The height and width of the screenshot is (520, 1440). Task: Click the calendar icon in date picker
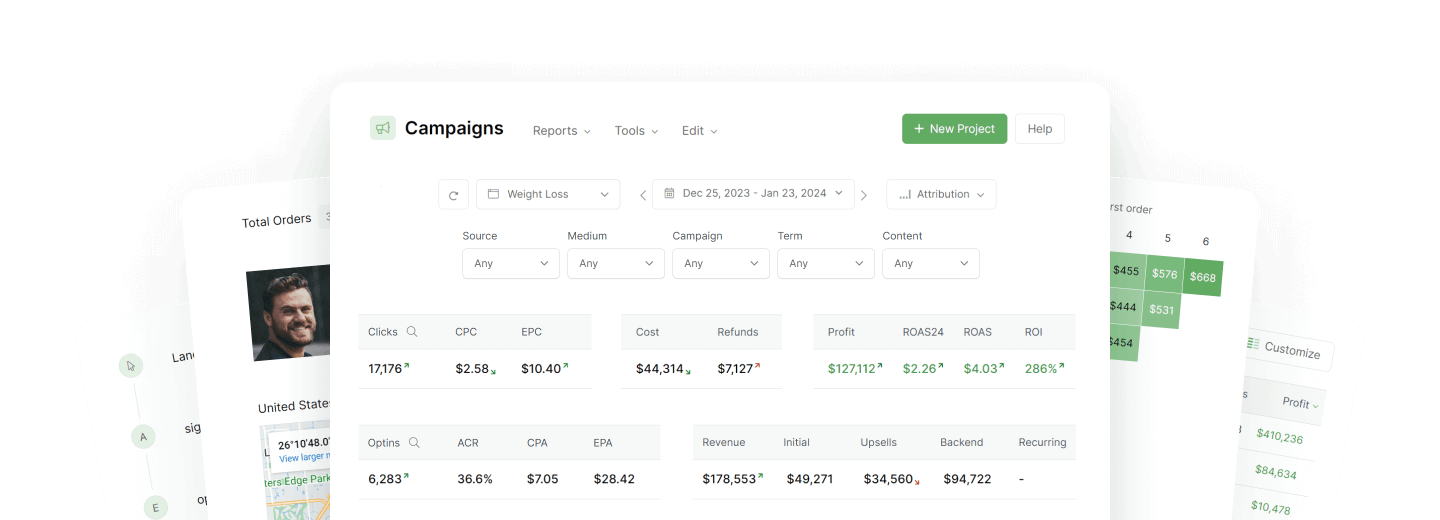668,194
